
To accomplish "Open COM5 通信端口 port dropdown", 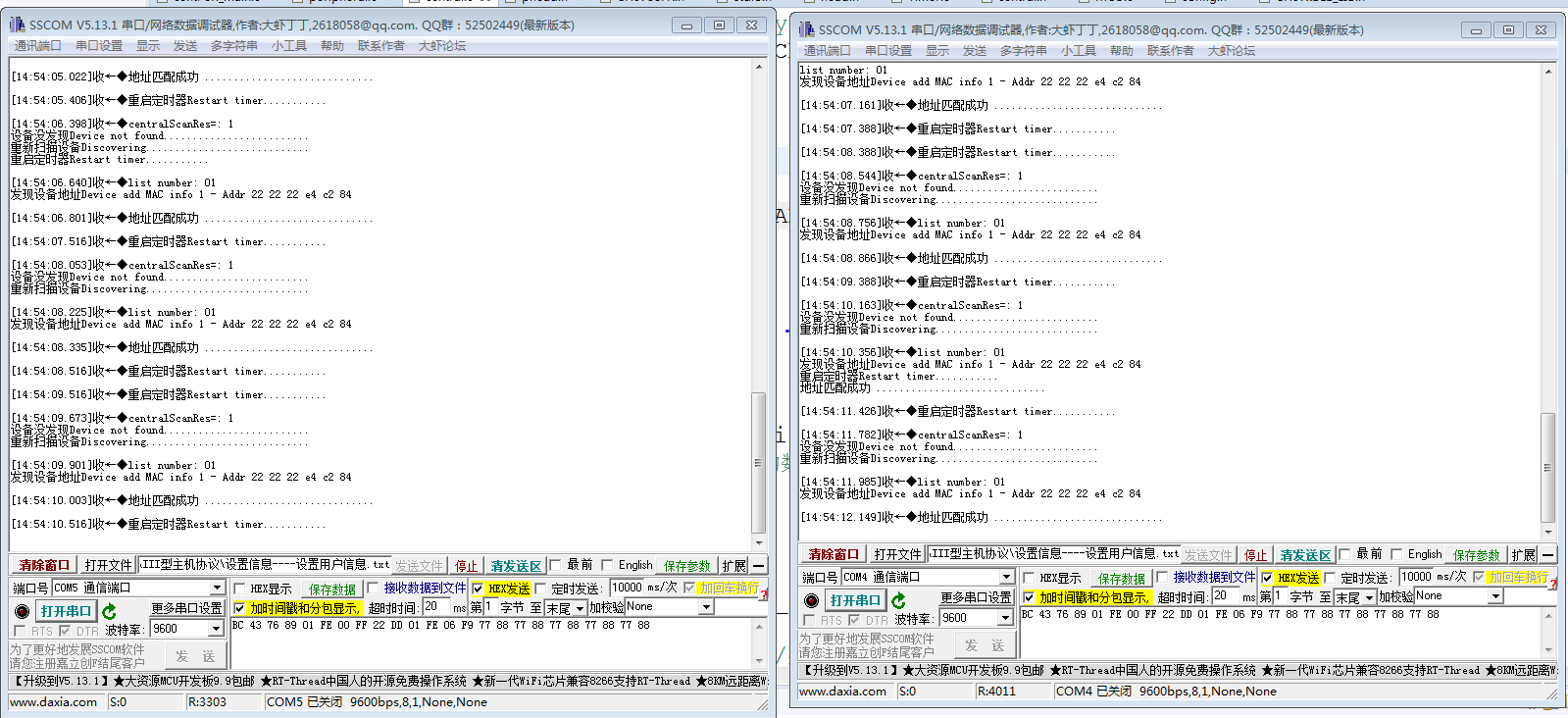I will click(217, 588).
